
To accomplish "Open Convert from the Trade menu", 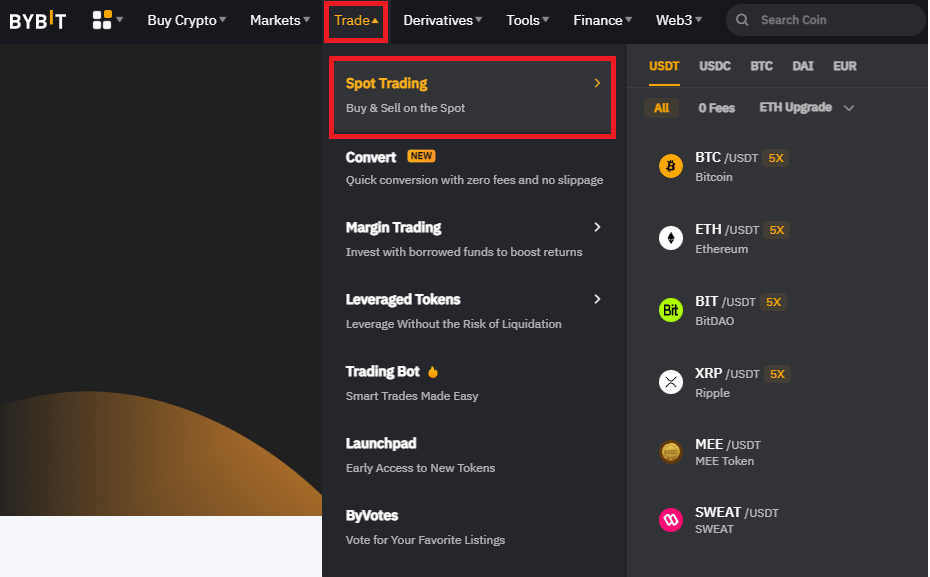I will [371, 157].
